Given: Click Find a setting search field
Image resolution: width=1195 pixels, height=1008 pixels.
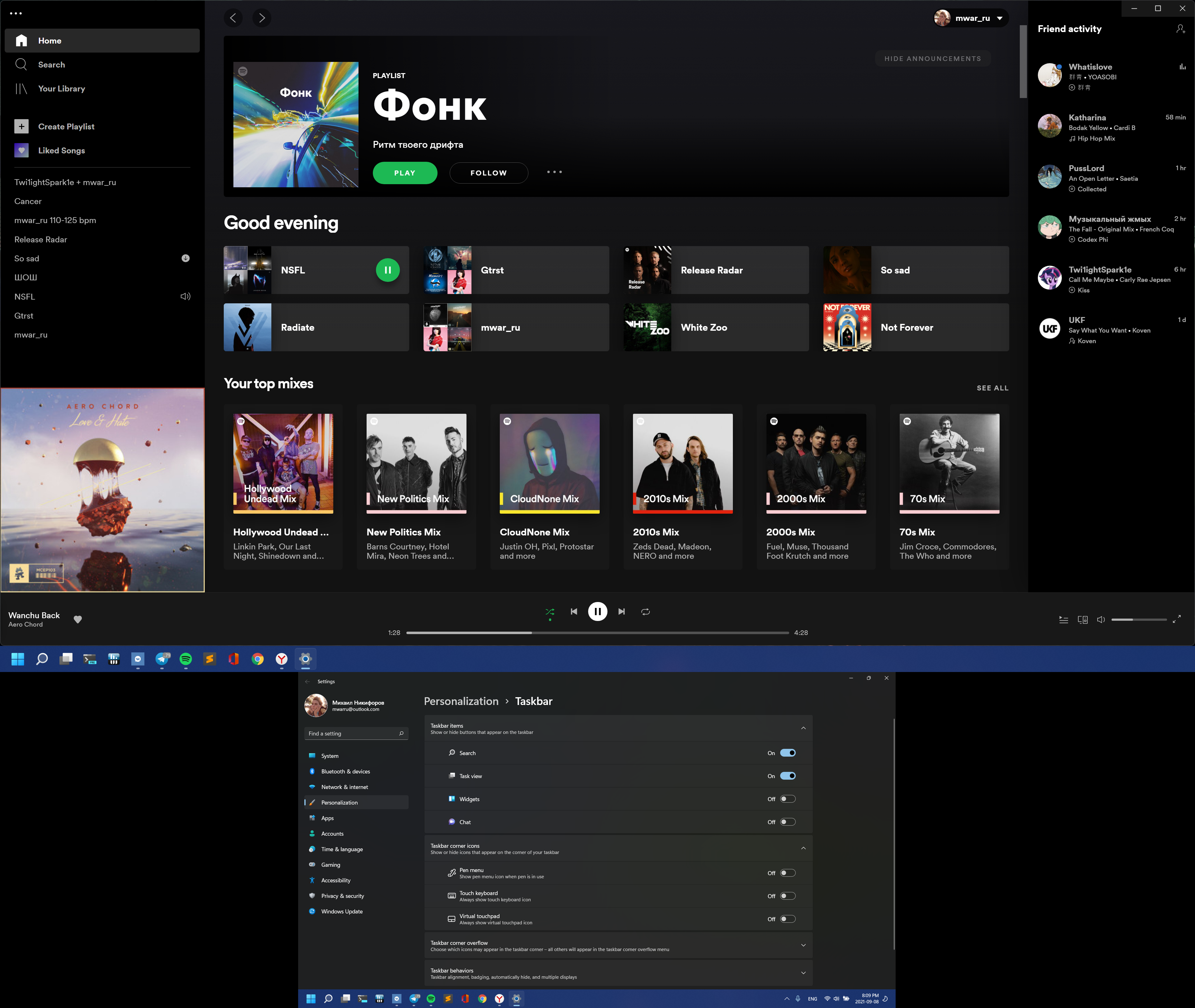Looking at the screenshot, I should [x=357, y=734].
